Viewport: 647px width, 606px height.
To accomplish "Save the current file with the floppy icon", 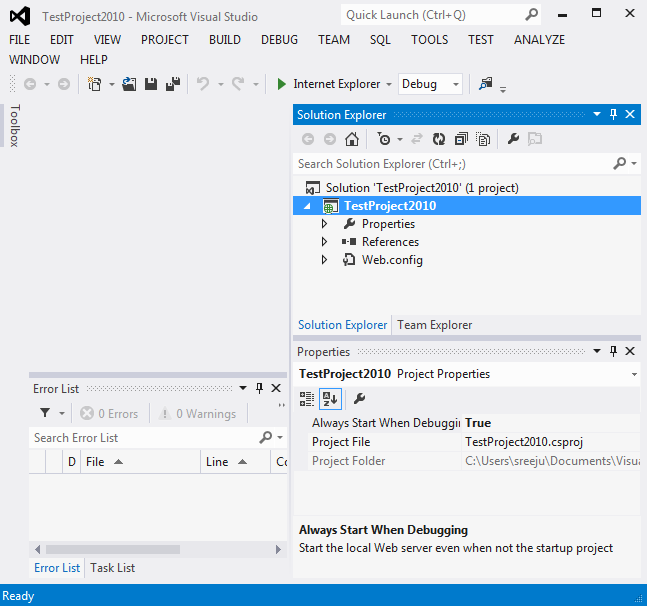I will click(x=151, y=84).
